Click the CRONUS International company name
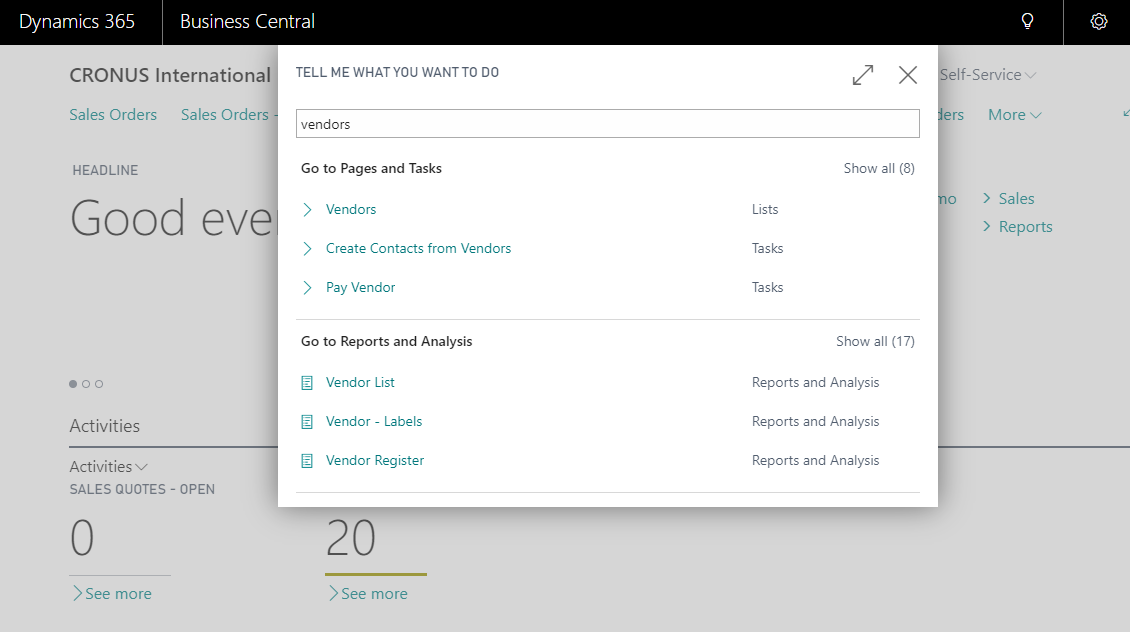The image size is (1130, 632). [170, 75]
